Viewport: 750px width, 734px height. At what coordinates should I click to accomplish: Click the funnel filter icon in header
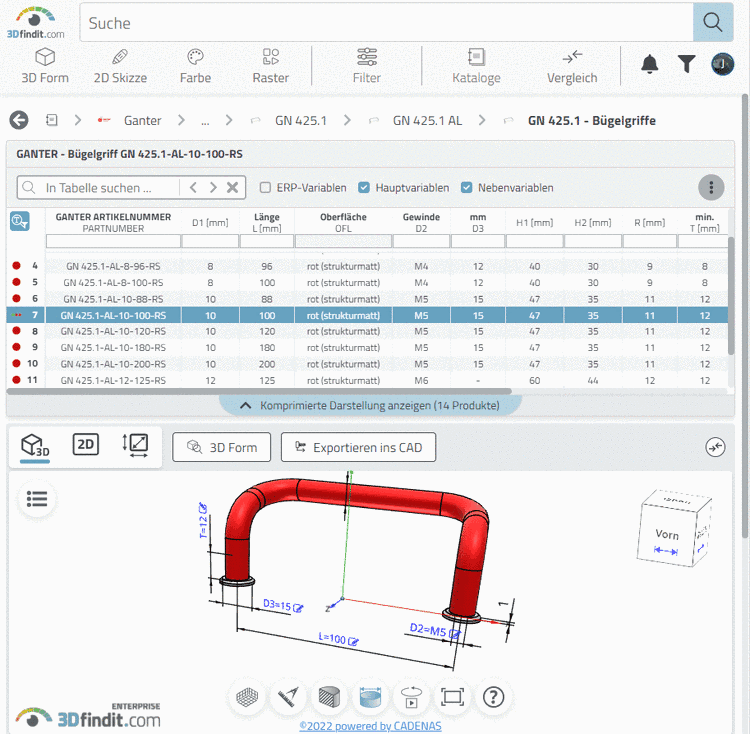[x=686, y=64]
